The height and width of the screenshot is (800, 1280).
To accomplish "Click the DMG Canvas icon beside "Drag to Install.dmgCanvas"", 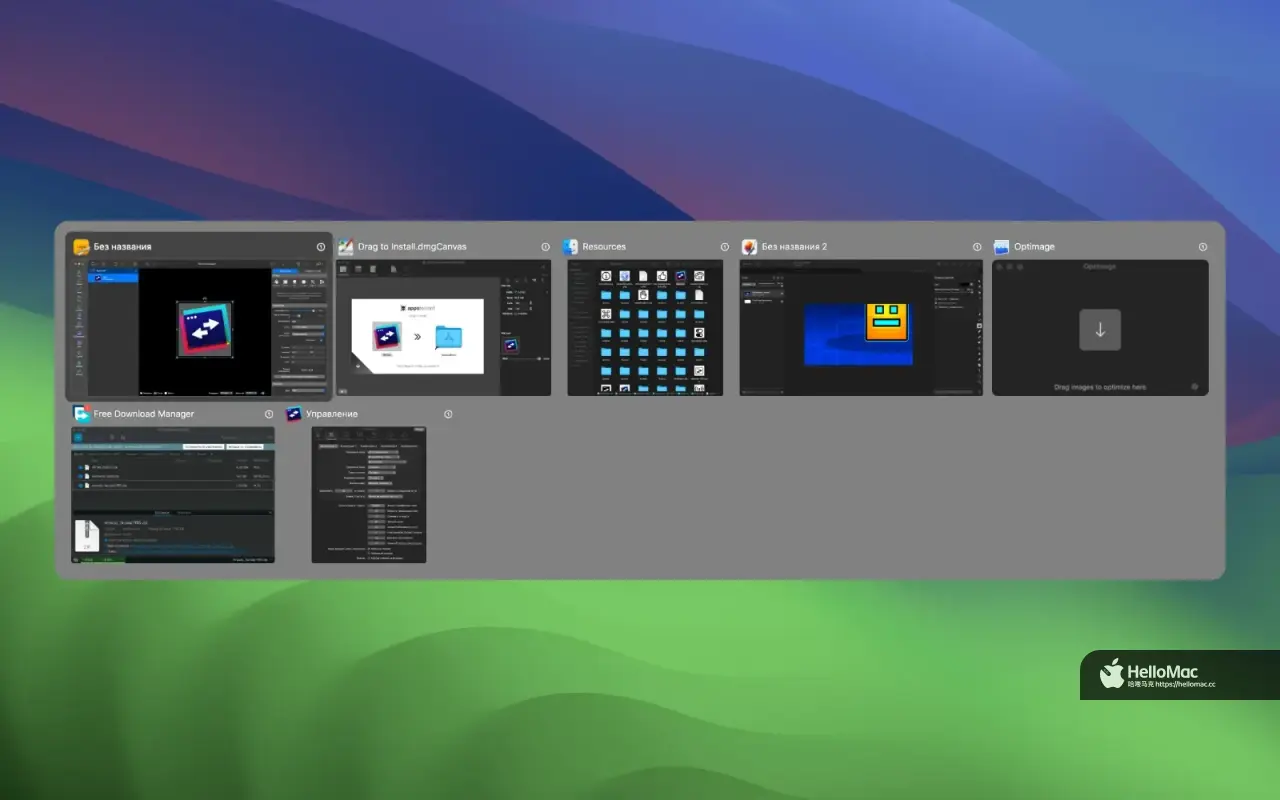I will pos(346,246).
